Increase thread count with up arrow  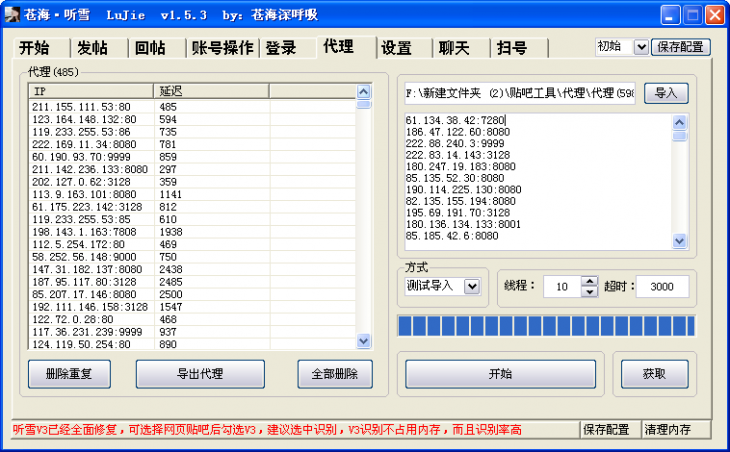tap(589, 281)
